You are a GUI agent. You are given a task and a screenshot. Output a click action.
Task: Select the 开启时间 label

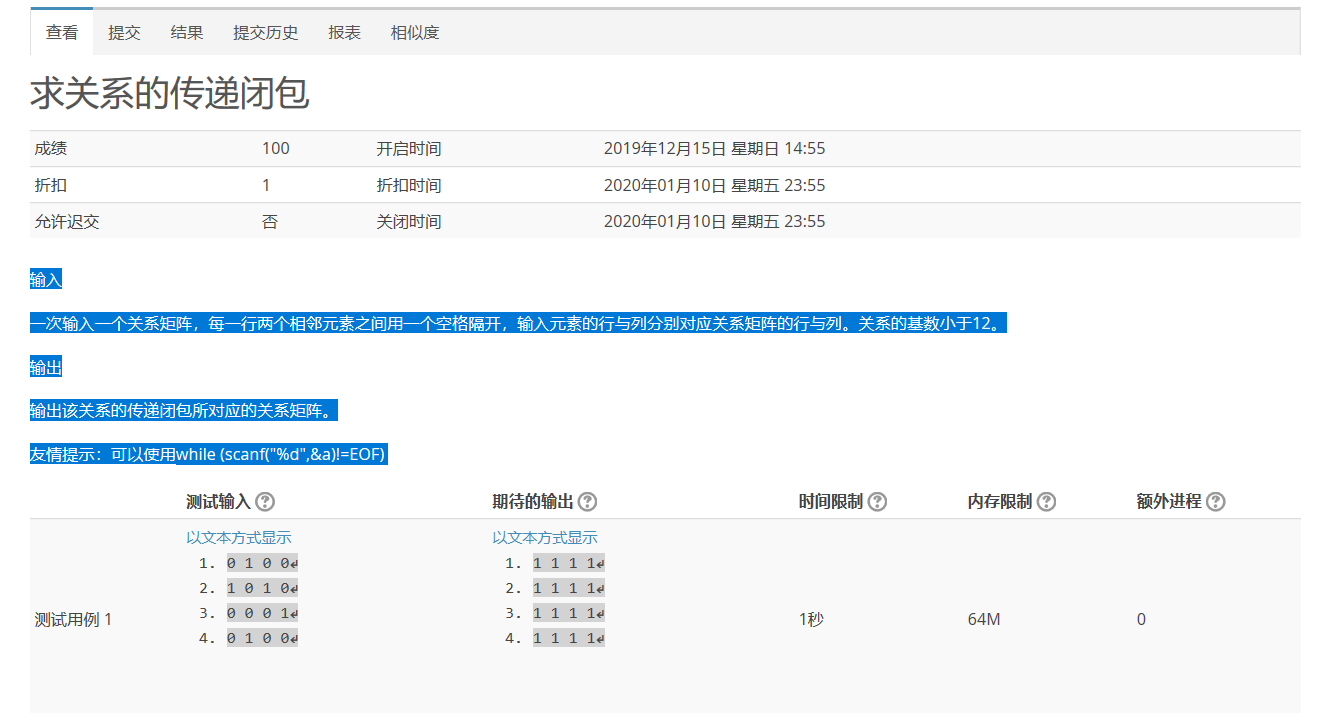[x=409, y=149]
